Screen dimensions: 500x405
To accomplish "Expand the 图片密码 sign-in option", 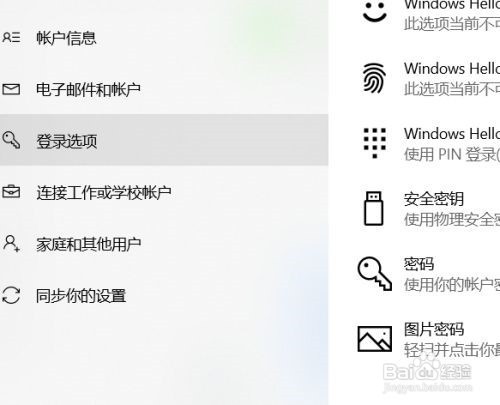I will coord(429,339).
